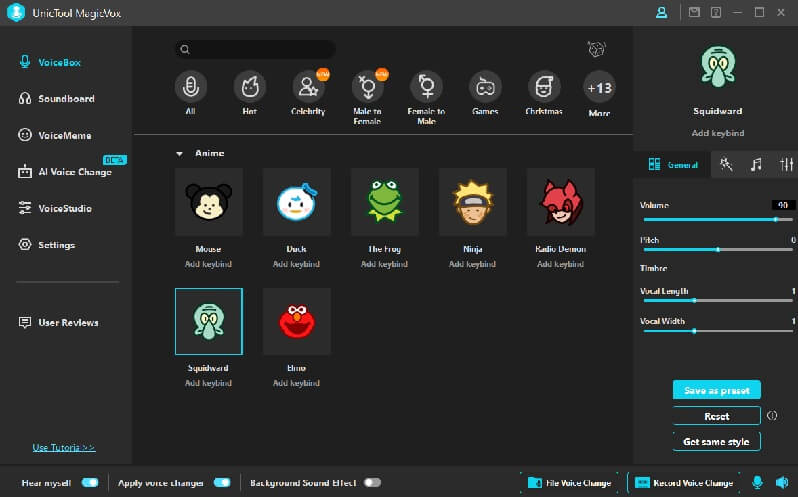
Task: Enable Background Sound Effect toggle
Action: point(372,483)
